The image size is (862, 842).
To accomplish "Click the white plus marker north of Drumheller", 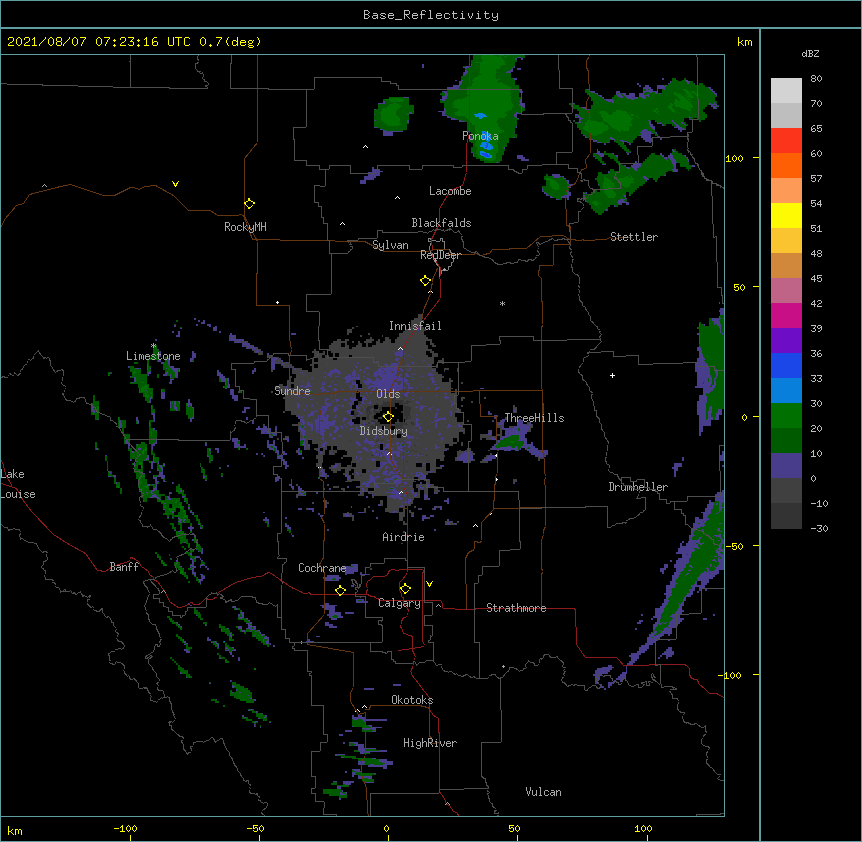I will point(612,375).
